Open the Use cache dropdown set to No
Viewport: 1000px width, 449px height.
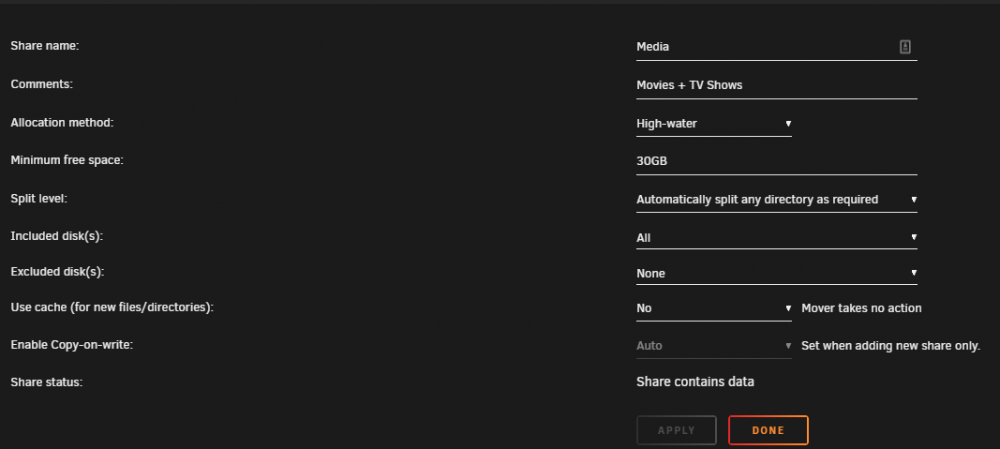point(714,308)
